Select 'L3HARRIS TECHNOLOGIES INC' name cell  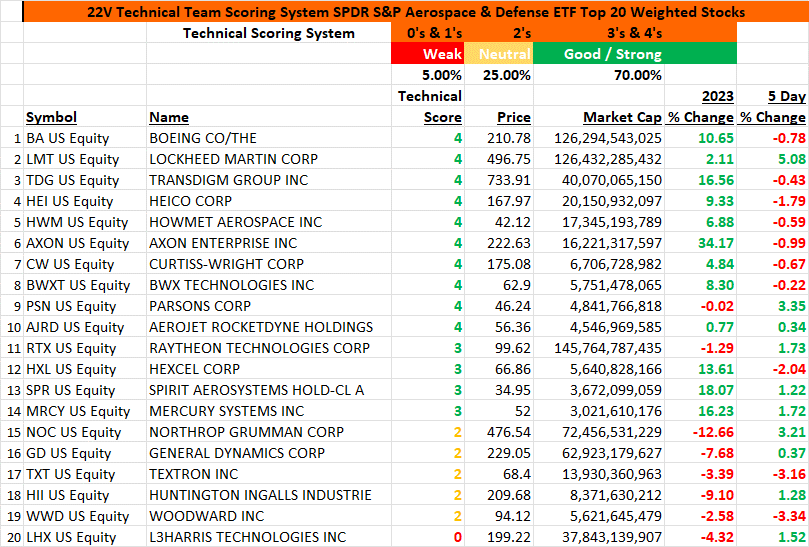pyautogui.click(x=269, y=537)
